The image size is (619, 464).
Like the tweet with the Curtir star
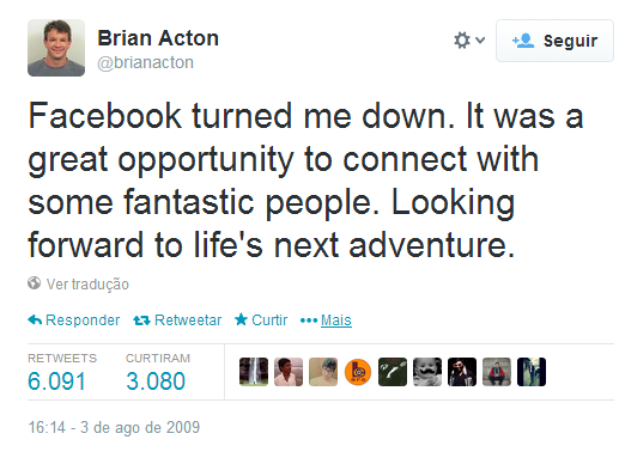[x=241, y=319]
